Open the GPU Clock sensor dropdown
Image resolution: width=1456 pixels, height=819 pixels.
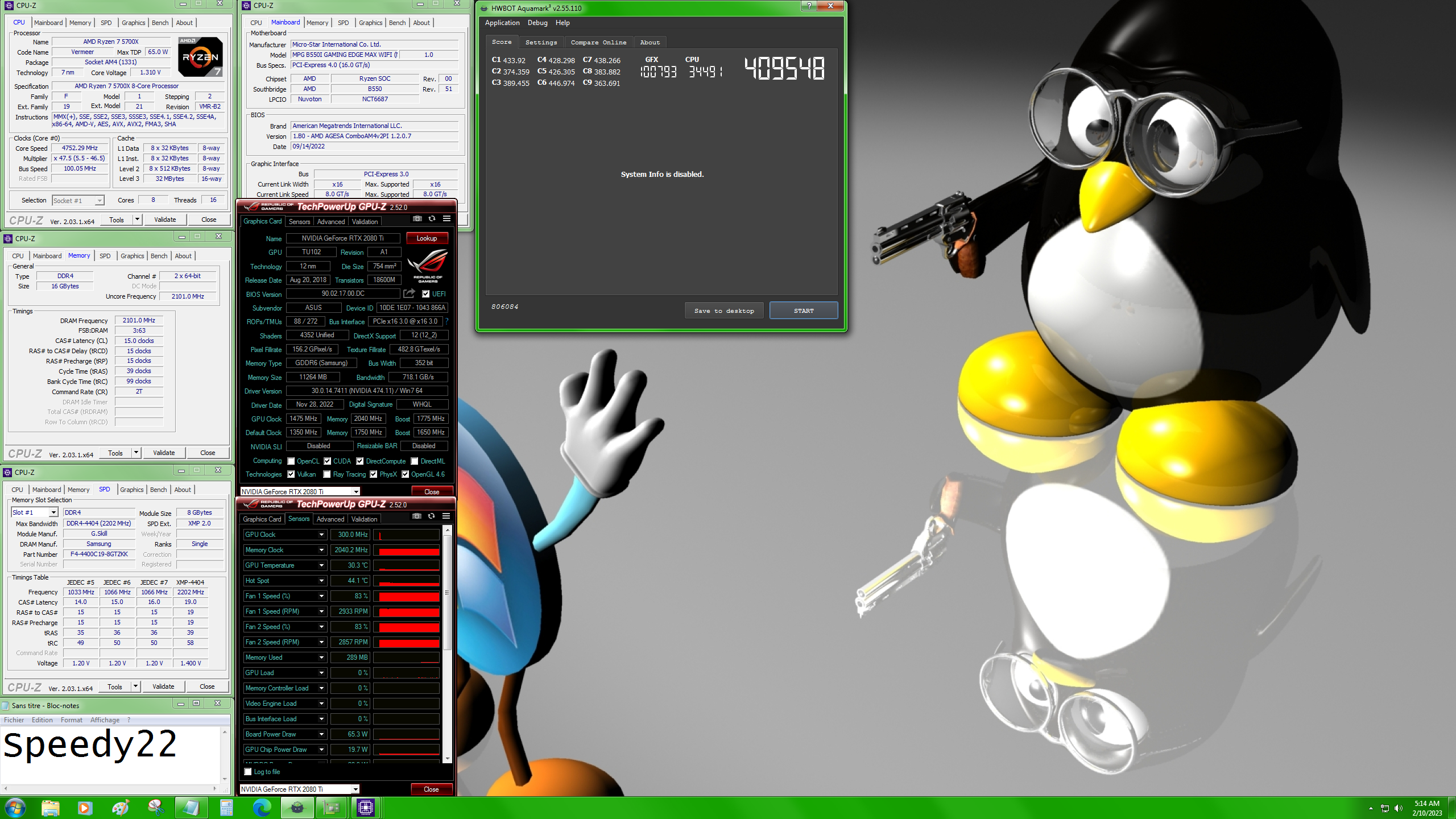point(321,535)
